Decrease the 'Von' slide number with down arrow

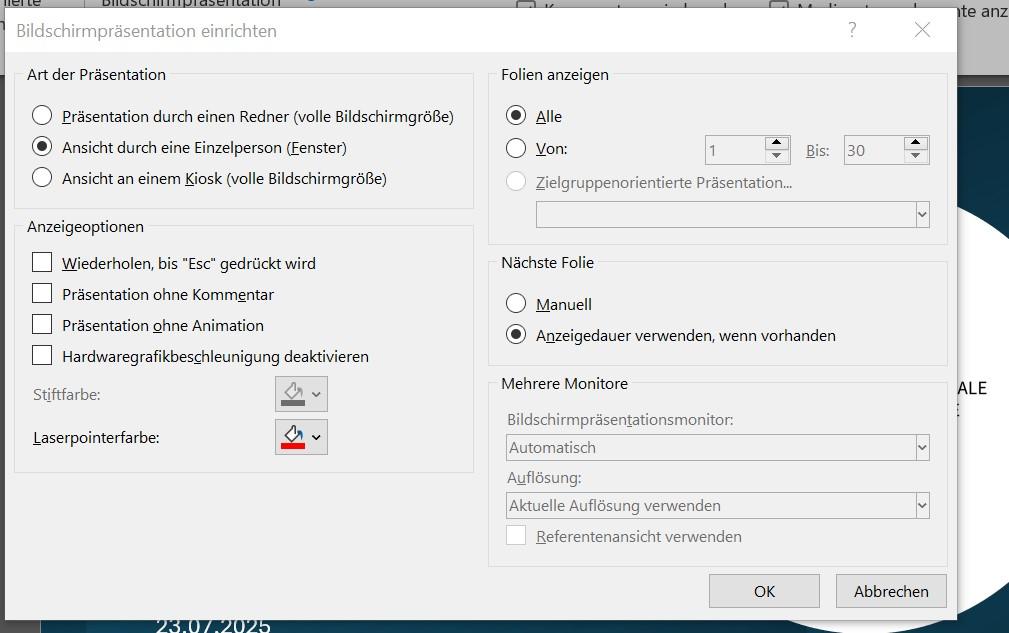point(777,157)
